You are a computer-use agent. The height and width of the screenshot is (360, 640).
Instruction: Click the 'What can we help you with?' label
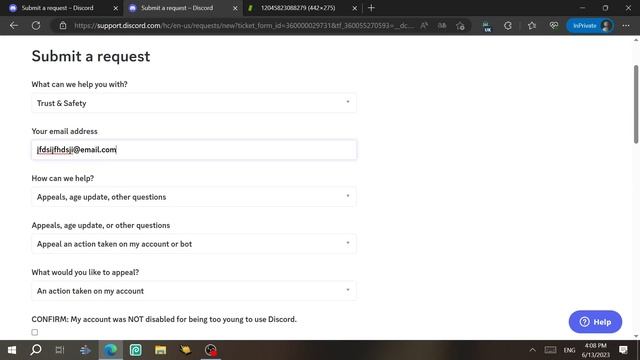80,84
